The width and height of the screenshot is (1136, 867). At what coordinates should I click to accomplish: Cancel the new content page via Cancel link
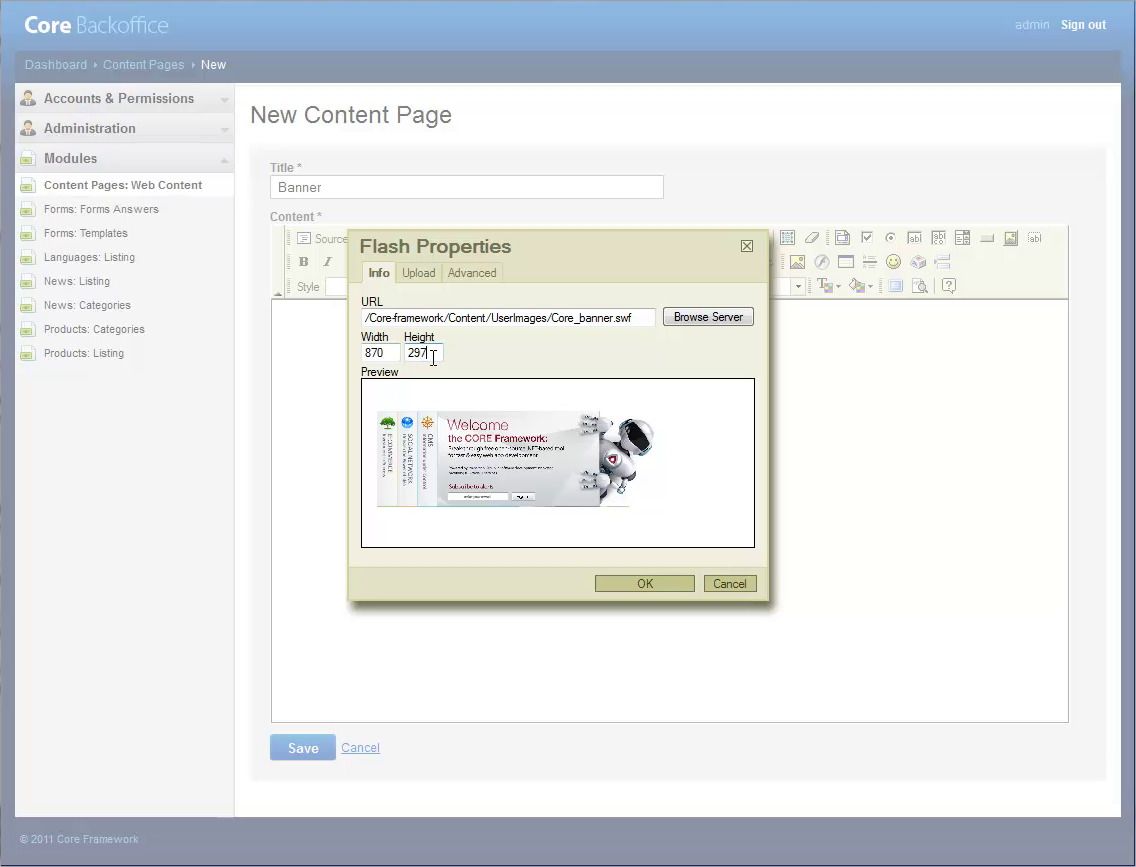[x=360, y=747]
